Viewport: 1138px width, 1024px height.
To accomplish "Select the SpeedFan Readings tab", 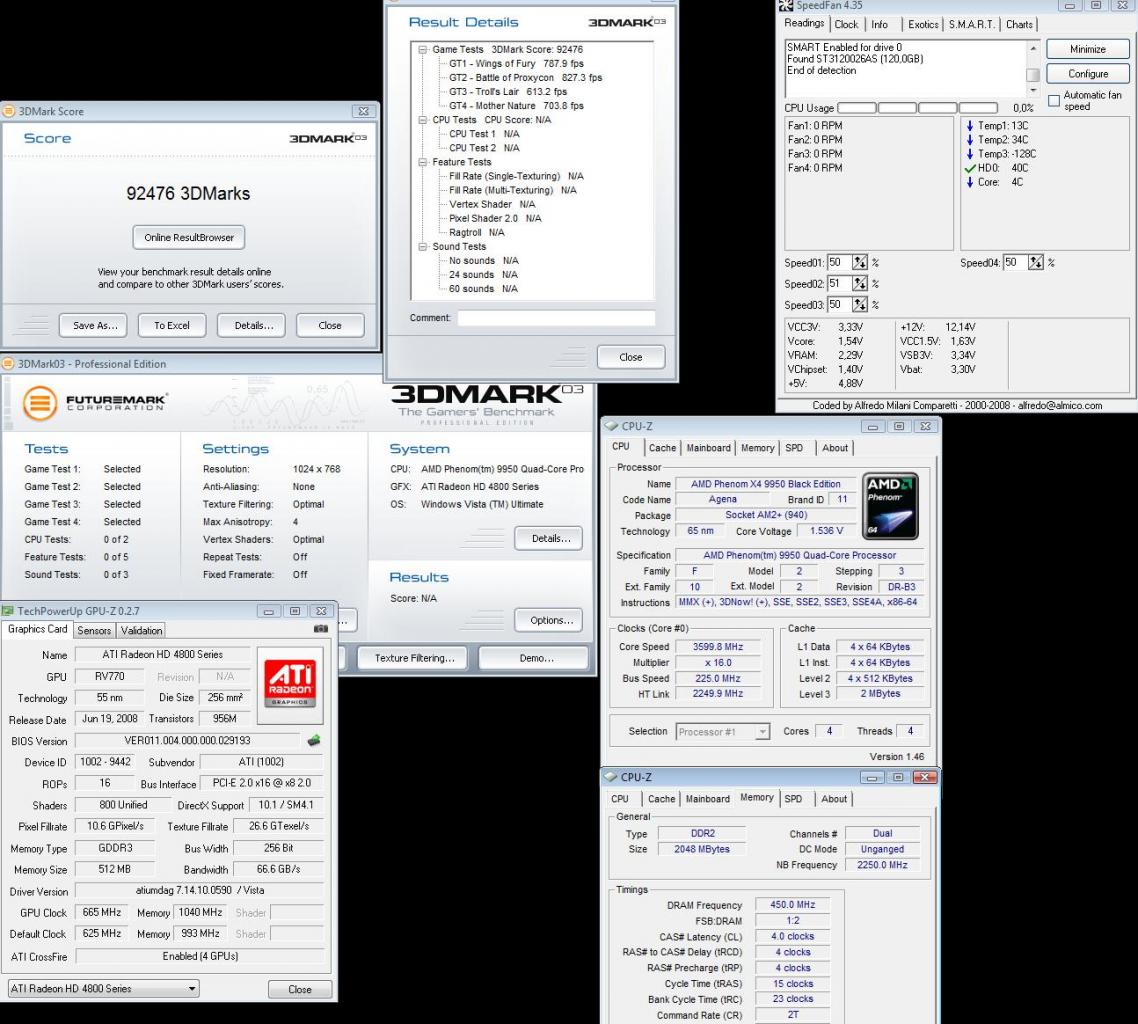I will (804, 23).
